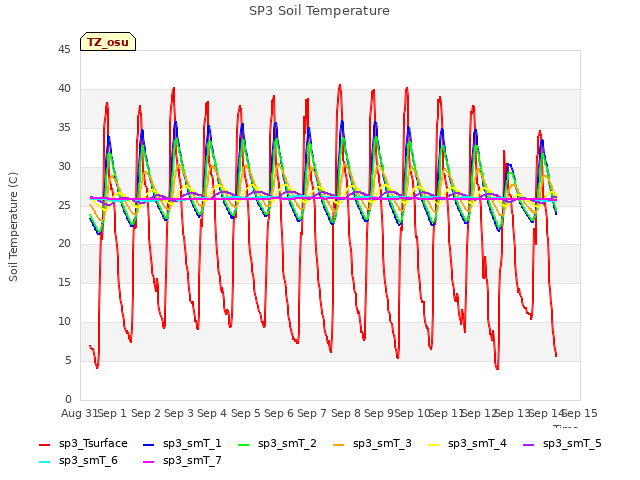Click the sp3_smT_3 legend label
The width and height of the screenshot is (640, 480).
382,443
